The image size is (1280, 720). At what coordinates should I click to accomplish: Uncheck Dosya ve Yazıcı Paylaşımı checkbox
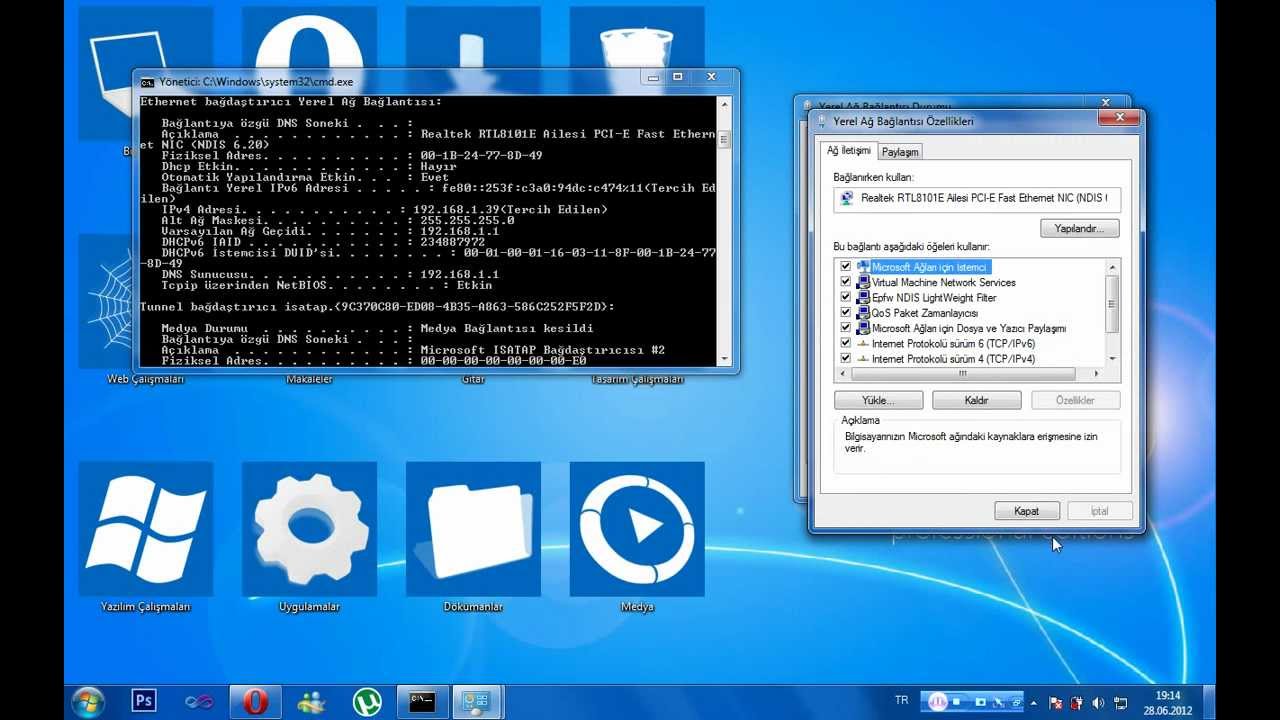coord(846,328)
